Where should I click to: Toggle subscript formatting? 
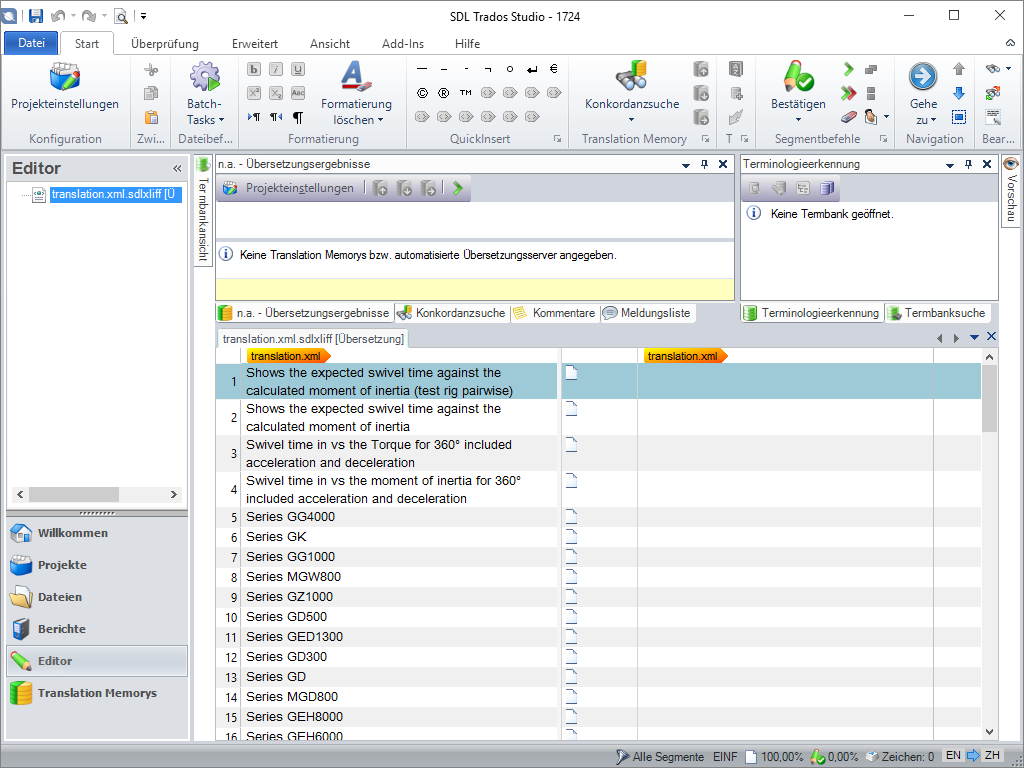pos(276,93)
